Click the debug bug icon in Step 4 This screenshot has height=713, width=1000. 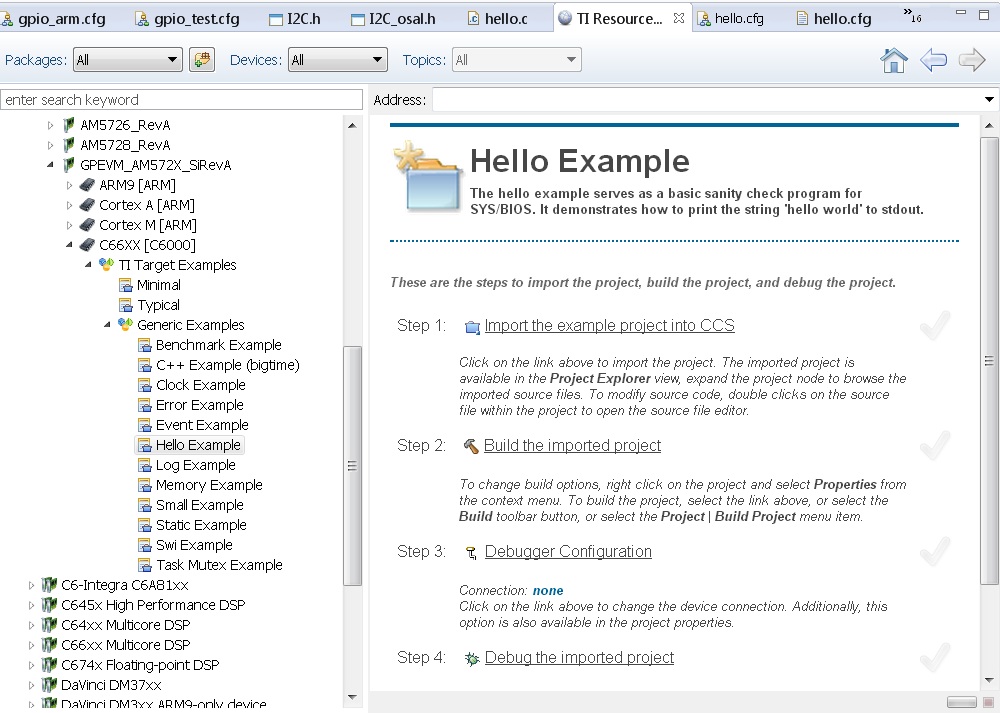tap(471, 658)
